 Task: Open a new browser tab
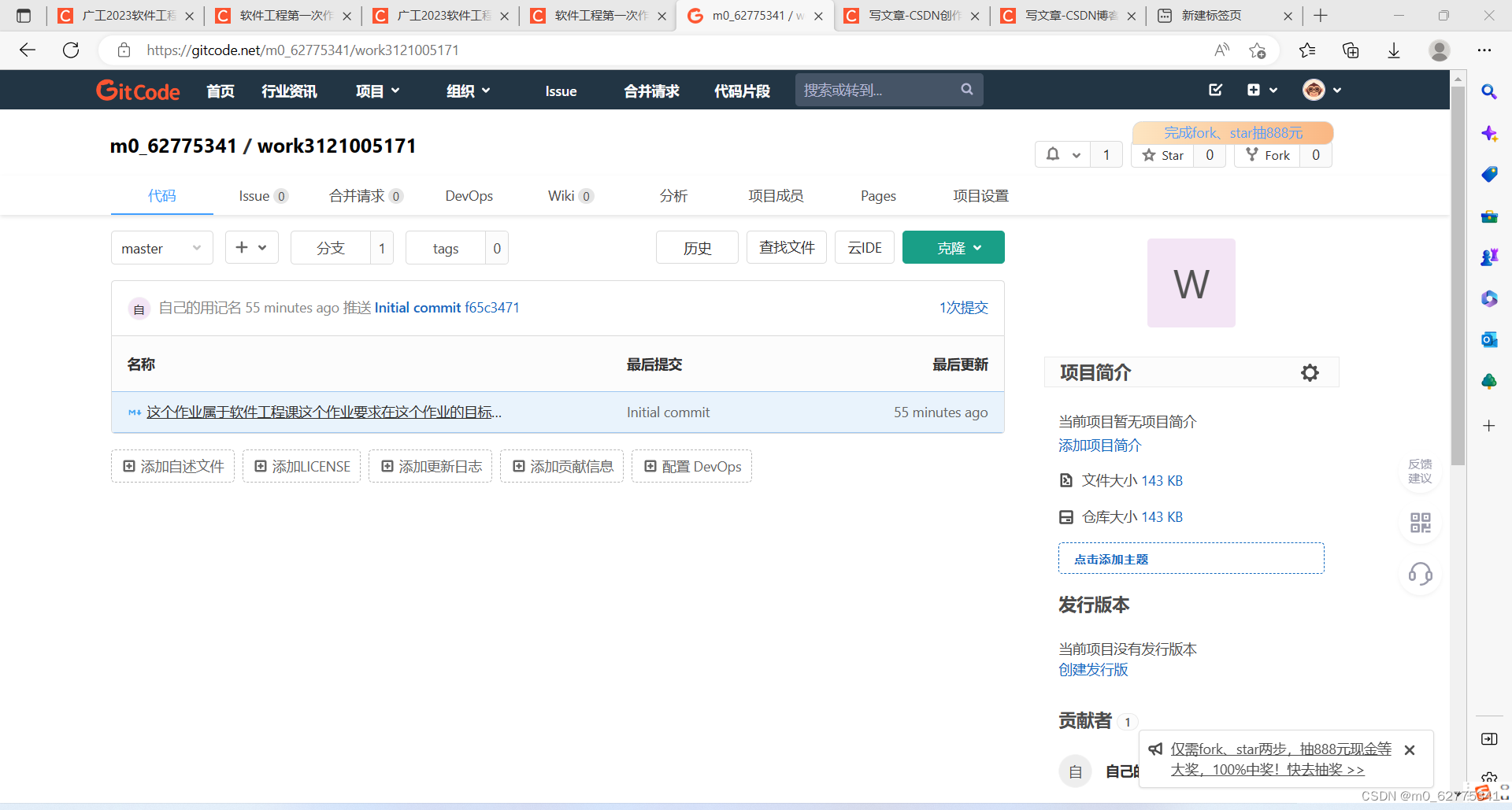pyautogui.click(x=1321, y=15)
